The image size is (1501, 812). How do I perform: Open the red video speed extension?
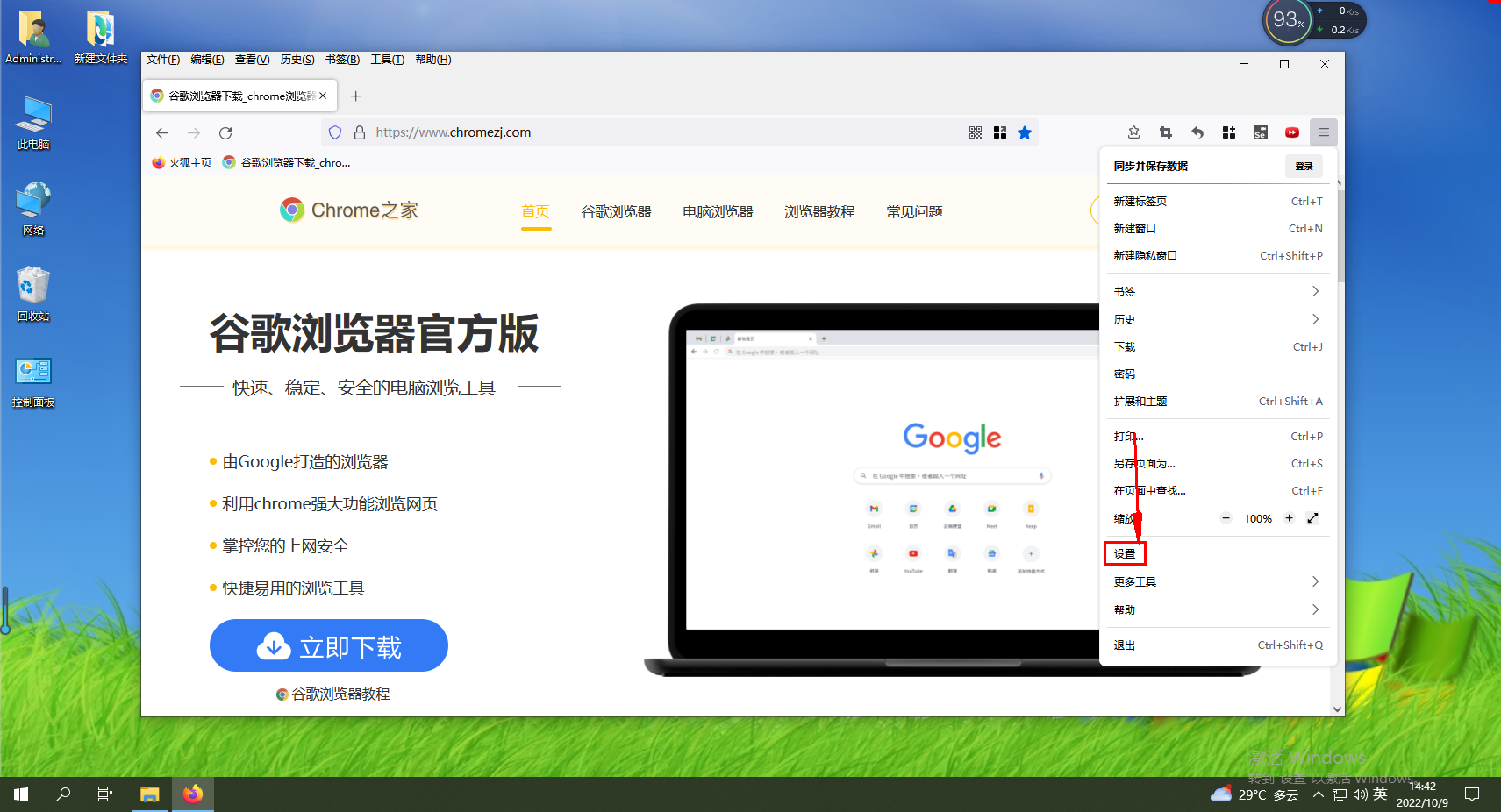1291,132
